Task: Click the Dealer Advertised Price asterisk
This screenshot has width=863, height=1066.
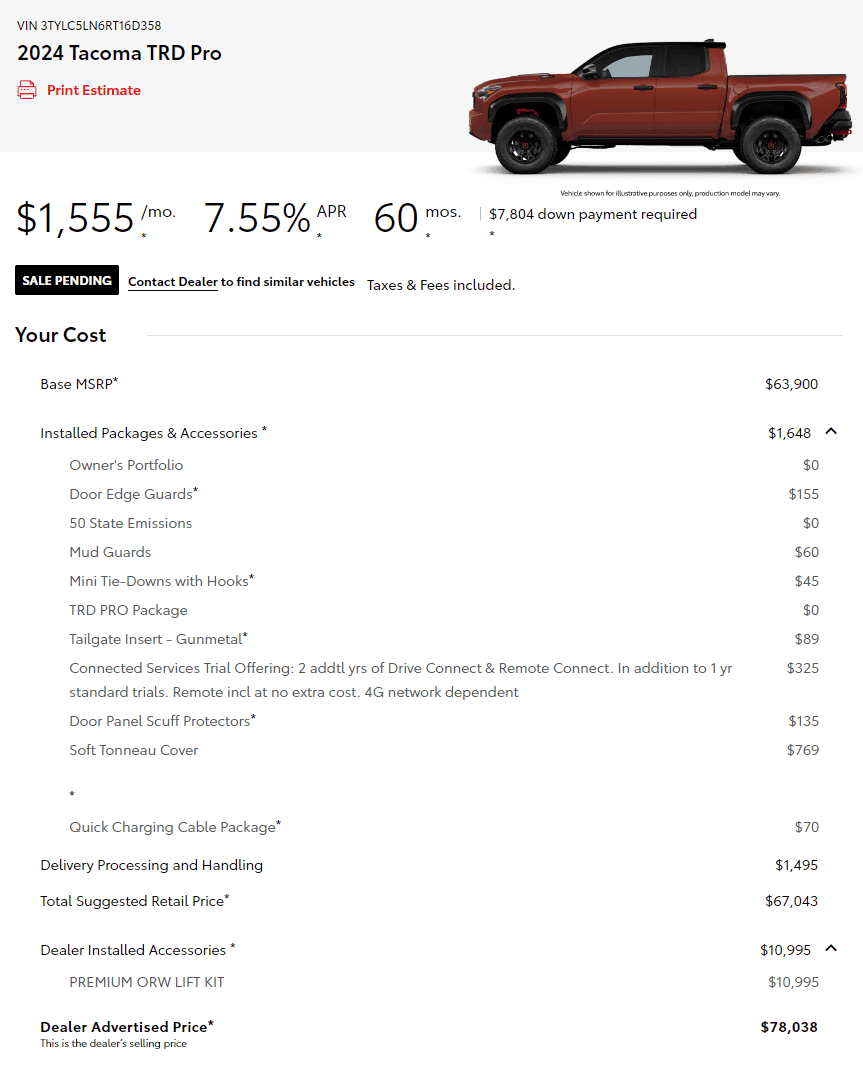Action: click(x=211, y=1023)
